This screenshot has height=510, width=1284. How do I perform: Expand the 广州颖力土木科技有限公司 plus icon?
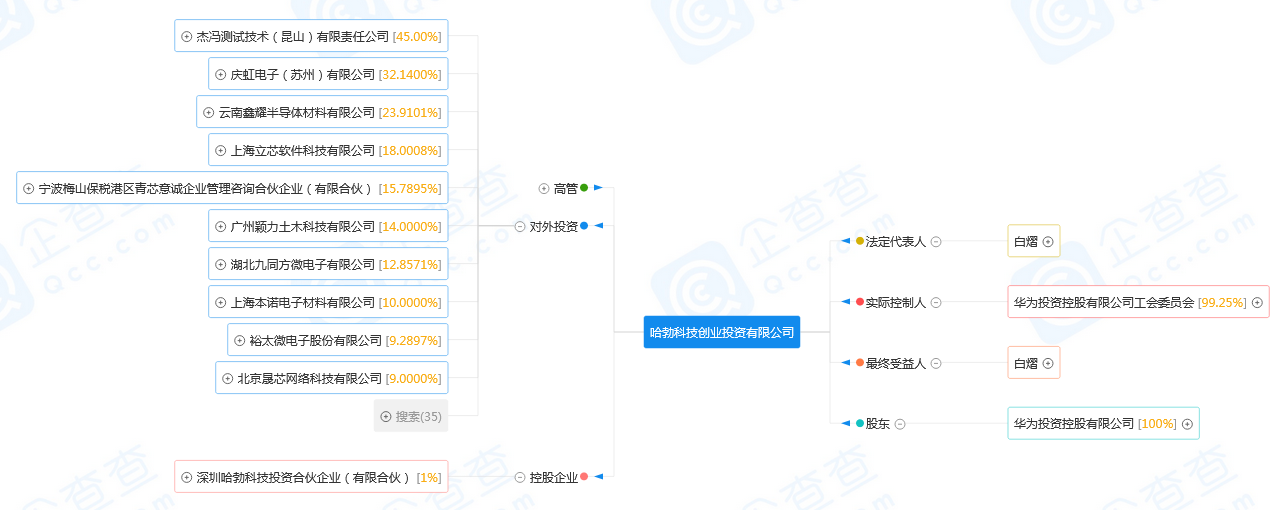coord(221,226)
